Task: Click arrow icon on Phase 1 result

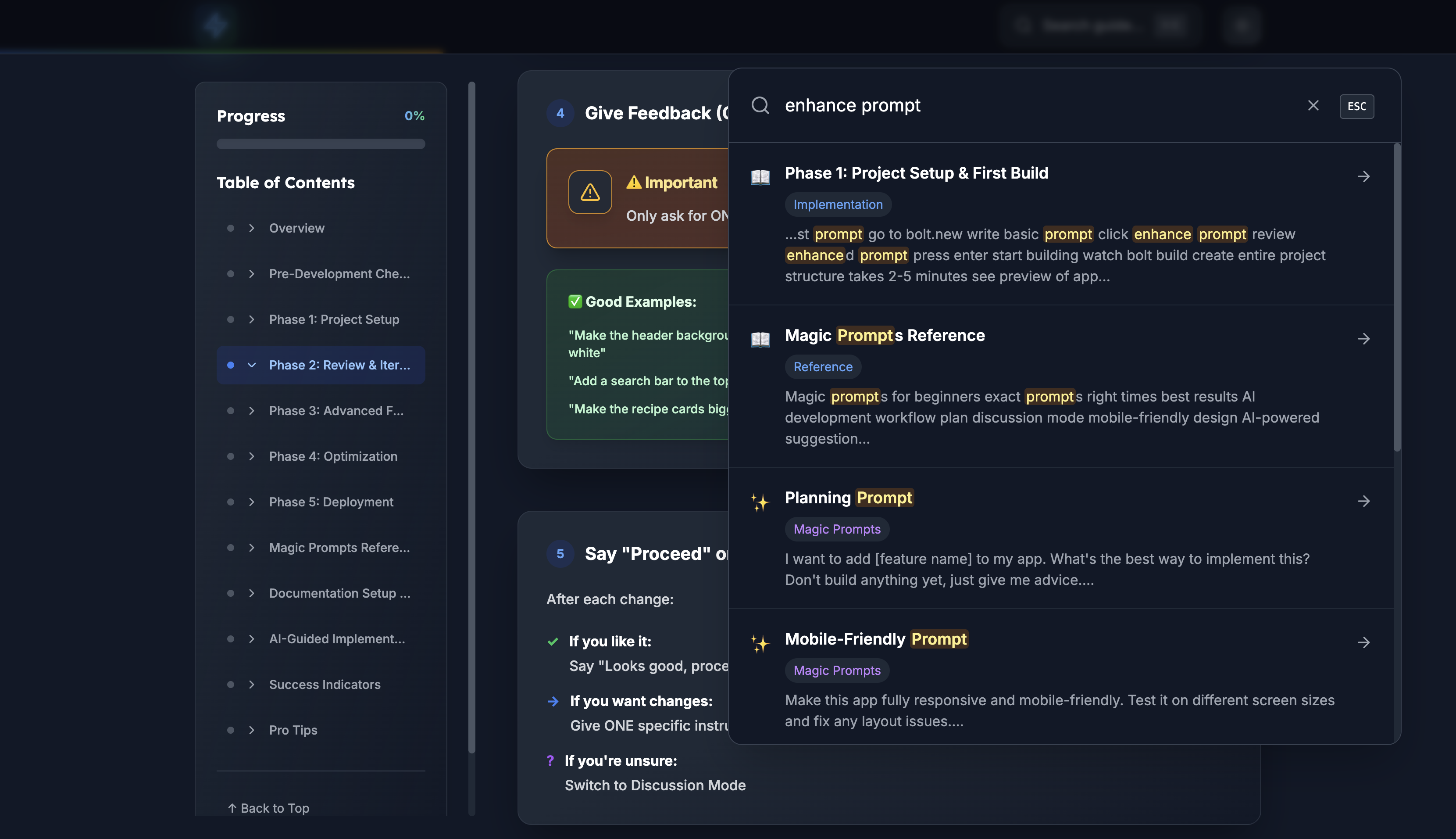Action: 1363,176
